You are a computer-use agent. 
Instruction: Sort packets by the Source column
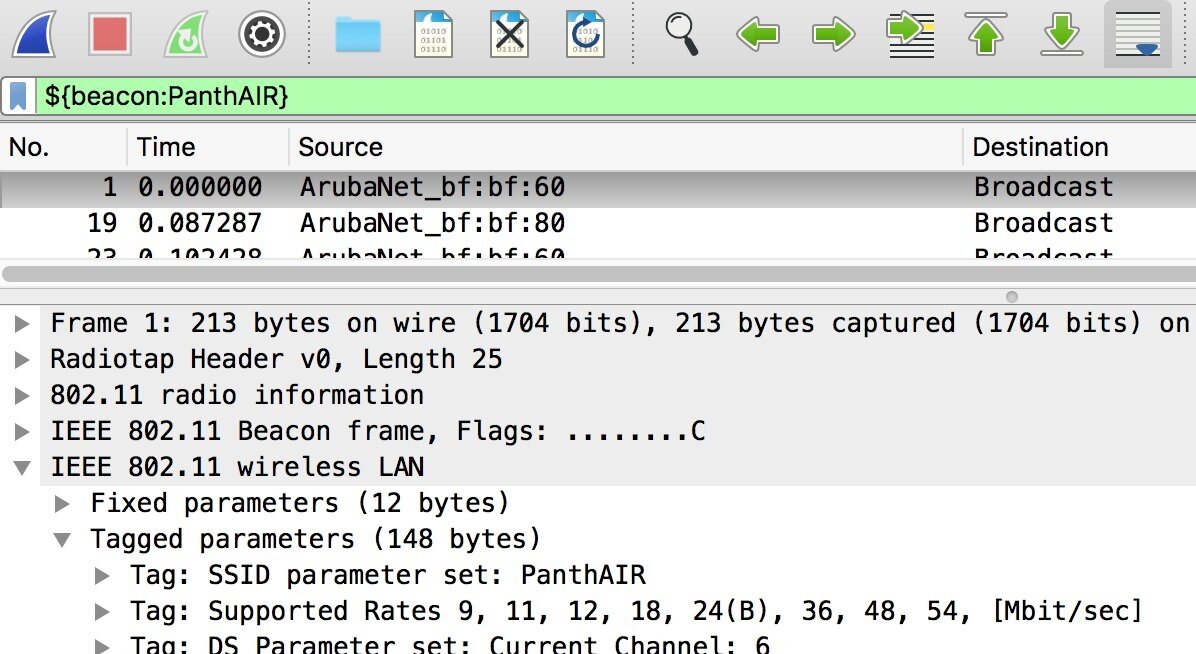point(340,147)
